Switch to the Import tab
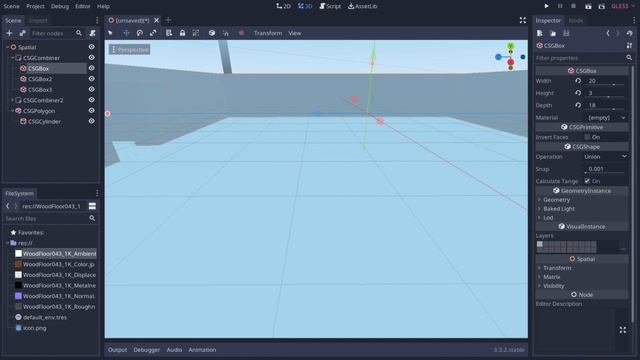 coord(38,20)
